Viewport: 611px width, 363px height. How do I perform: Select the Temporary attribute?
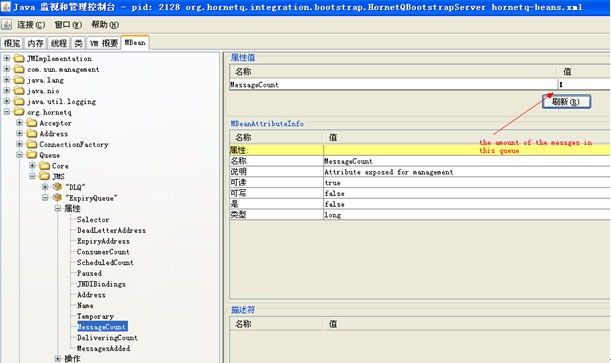pos(95,316)
